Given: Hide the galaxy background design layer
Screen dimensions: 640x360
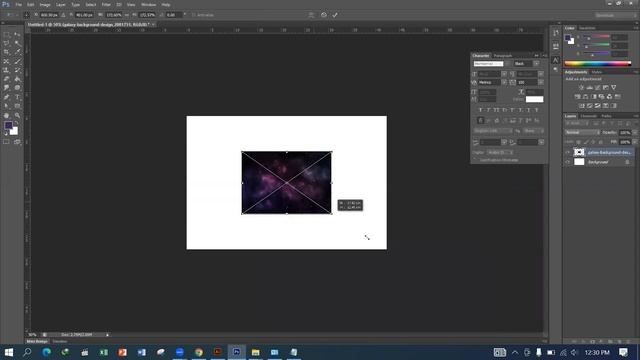Looking at the screenshot, I should (568, 152).
